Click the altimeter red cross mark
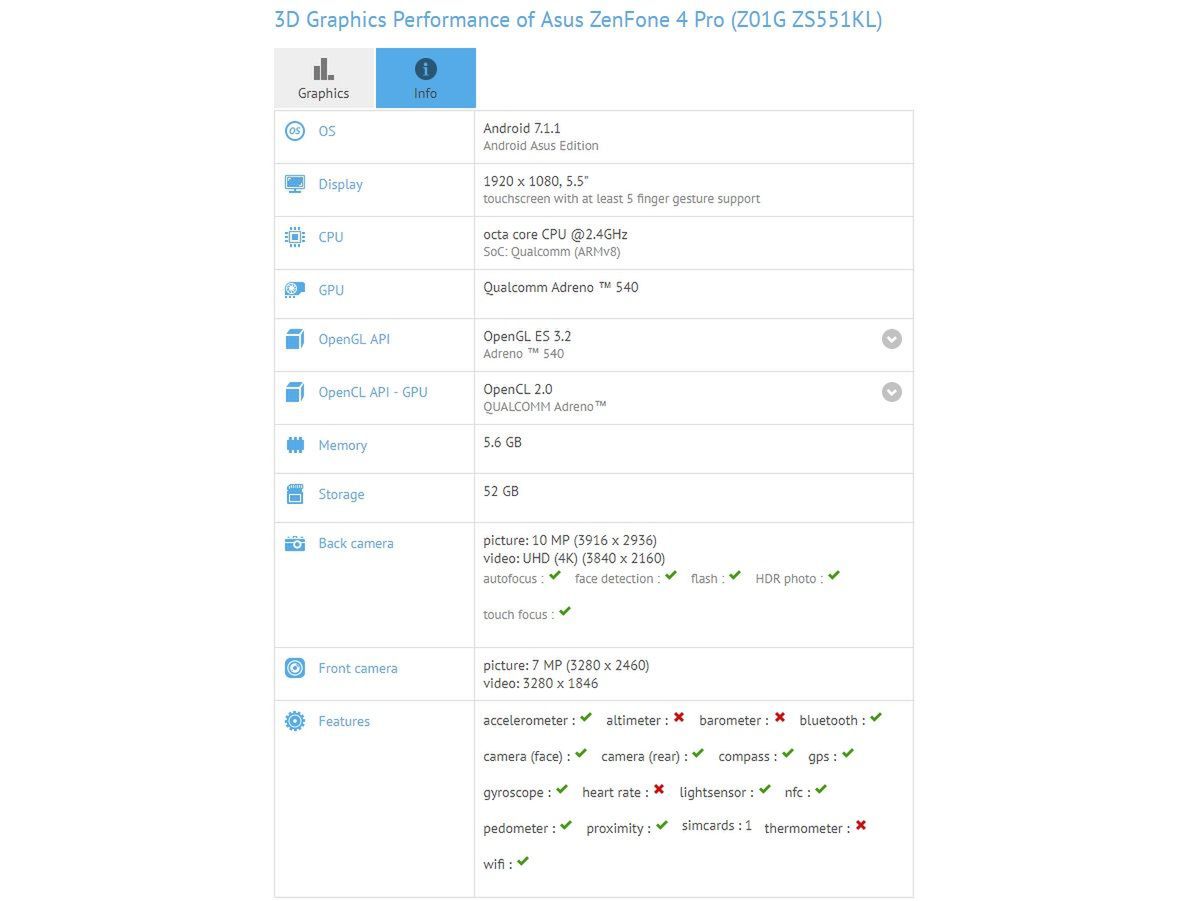The height and width of the screenshot is (901, 1181). tap(679, 717)
